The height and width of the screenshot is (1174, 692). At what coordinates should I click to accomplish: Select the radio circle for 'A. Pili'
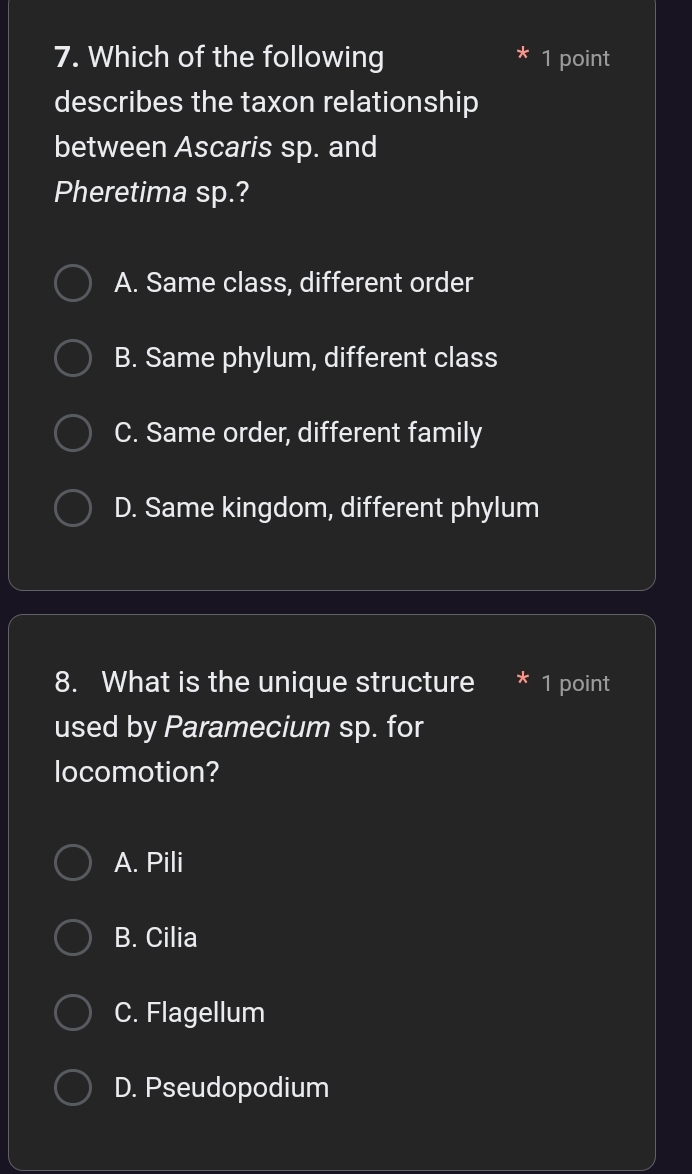(x=72, y=862)
